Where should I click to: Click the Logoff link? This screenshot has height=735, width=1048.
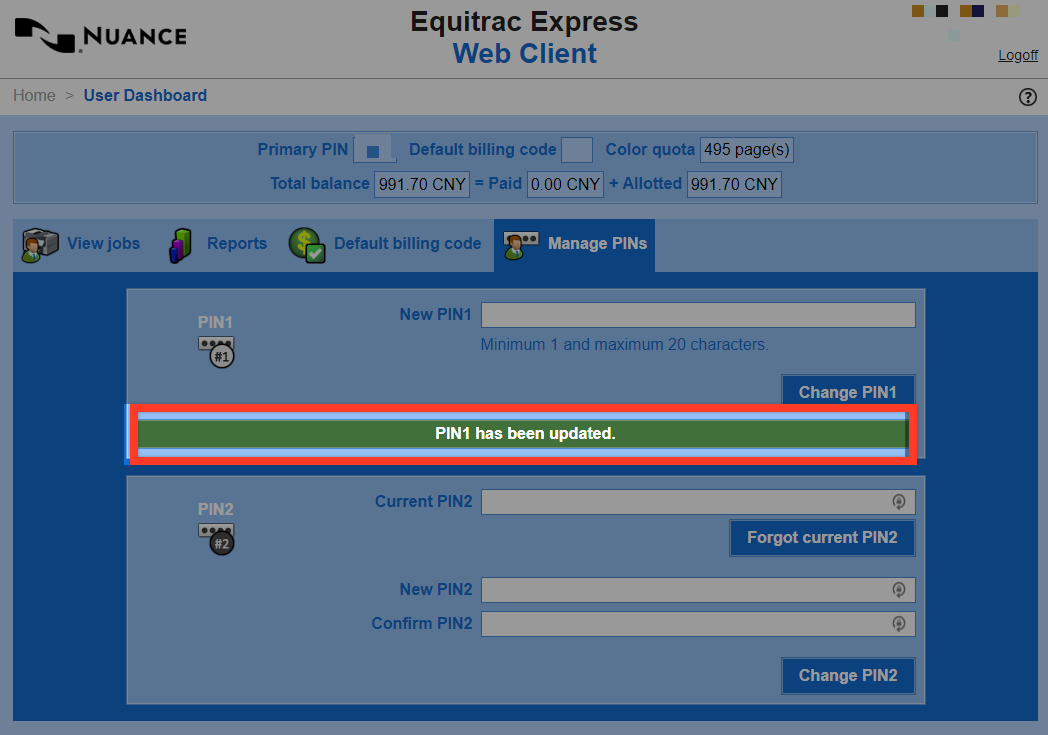1018,55
